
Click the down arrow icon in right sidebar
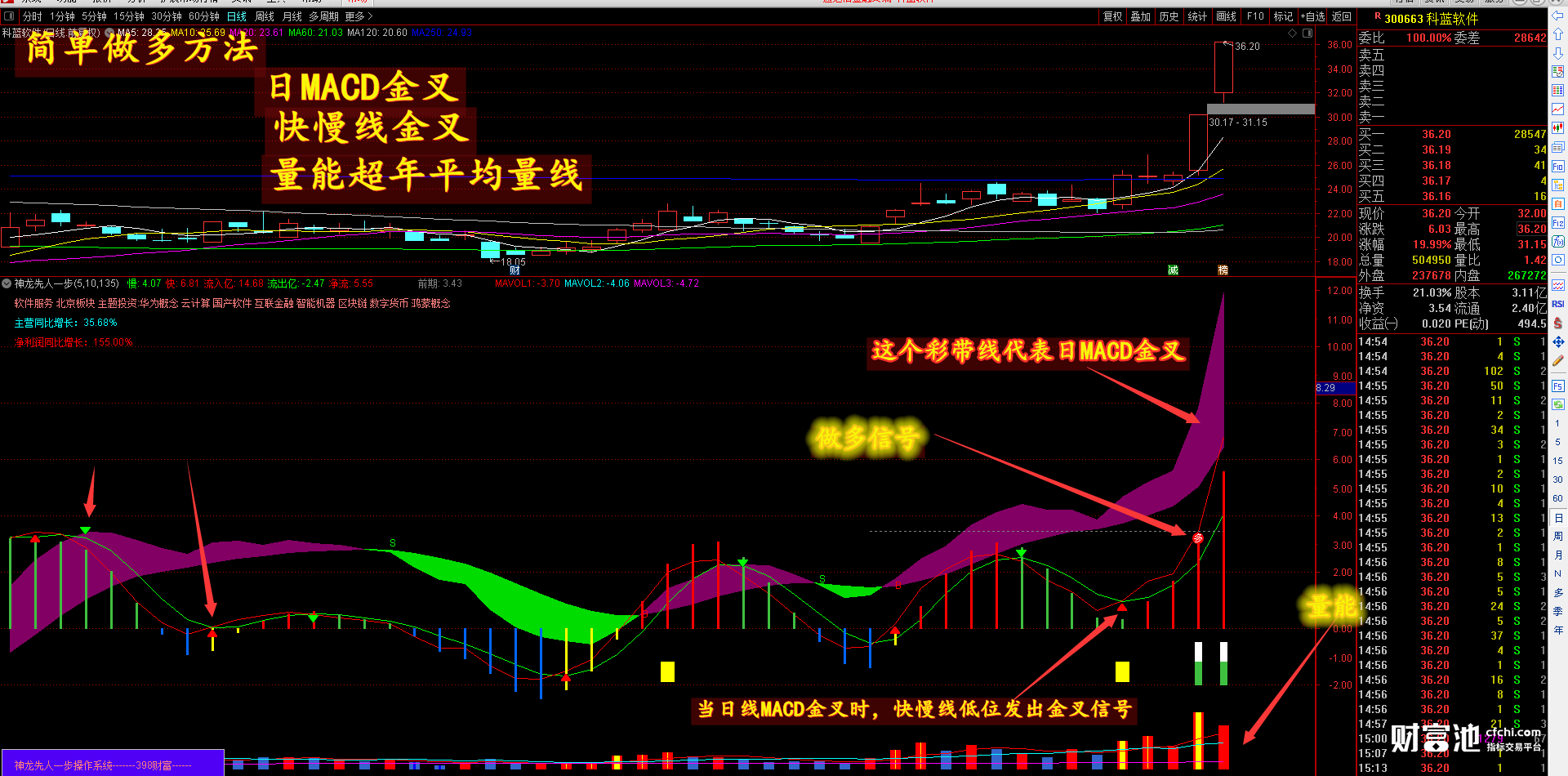click(1557, 53)
